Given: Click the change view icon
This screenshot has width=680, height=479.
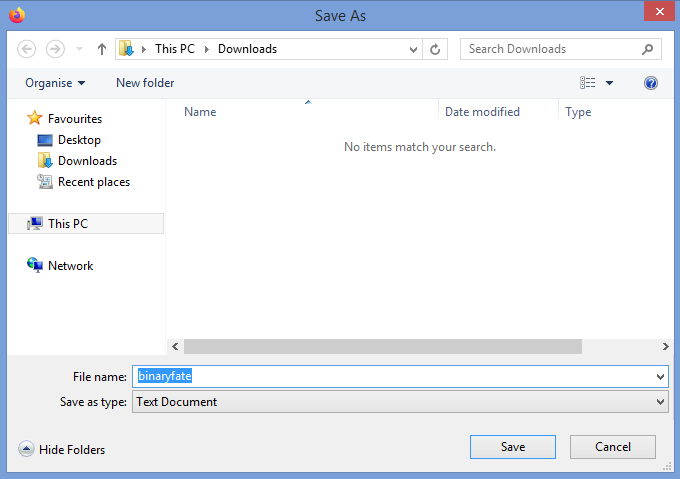Looking at the screenshot, I should coord(588,83).
